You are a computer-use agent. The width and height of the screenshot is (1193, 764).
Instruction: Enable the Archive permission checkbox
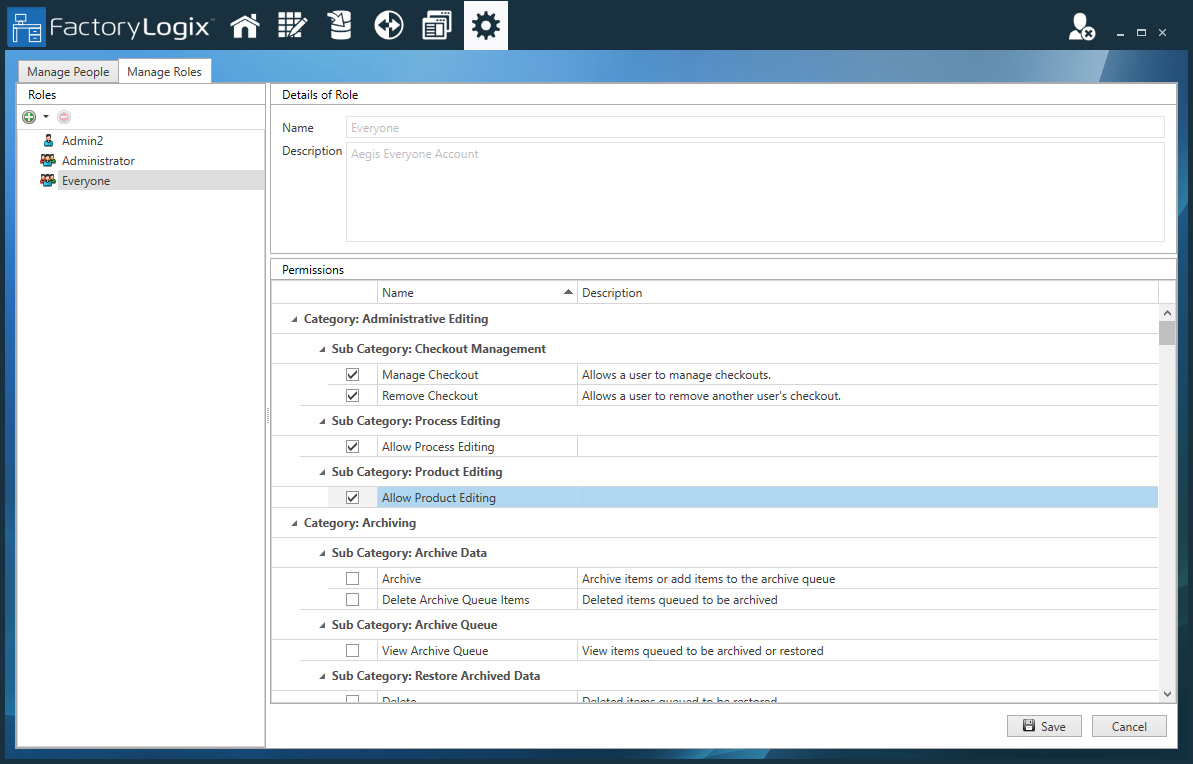point(352,578)
